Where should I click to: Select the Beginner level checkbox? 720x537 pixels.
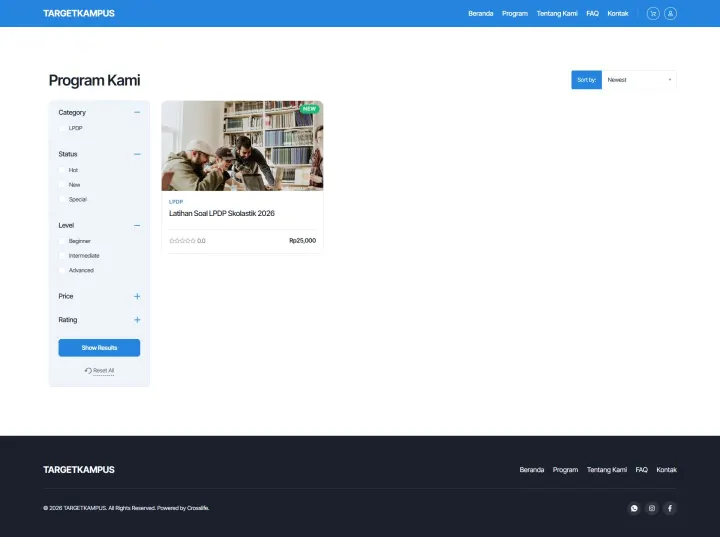62,241
